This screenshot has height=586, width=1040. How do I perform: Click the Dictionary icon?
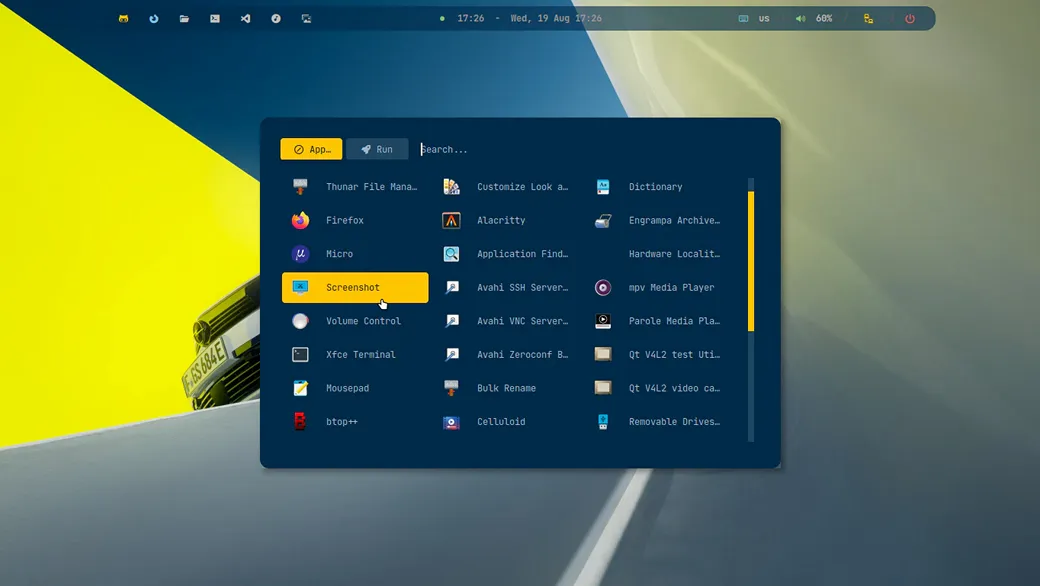tap(603, 187)
